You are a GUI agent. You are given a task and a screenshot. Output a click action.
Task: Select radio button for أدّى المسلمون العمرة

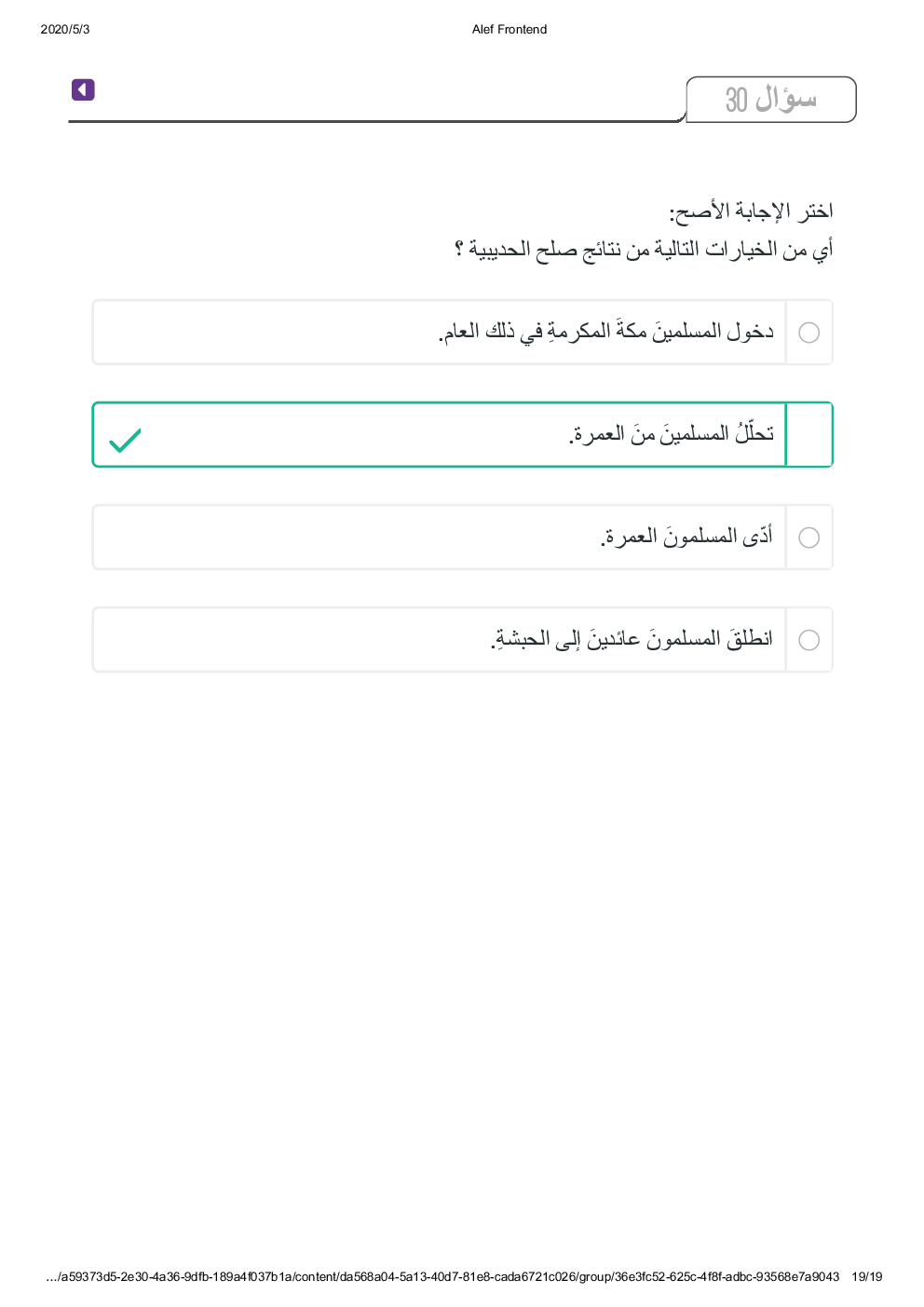809,538
